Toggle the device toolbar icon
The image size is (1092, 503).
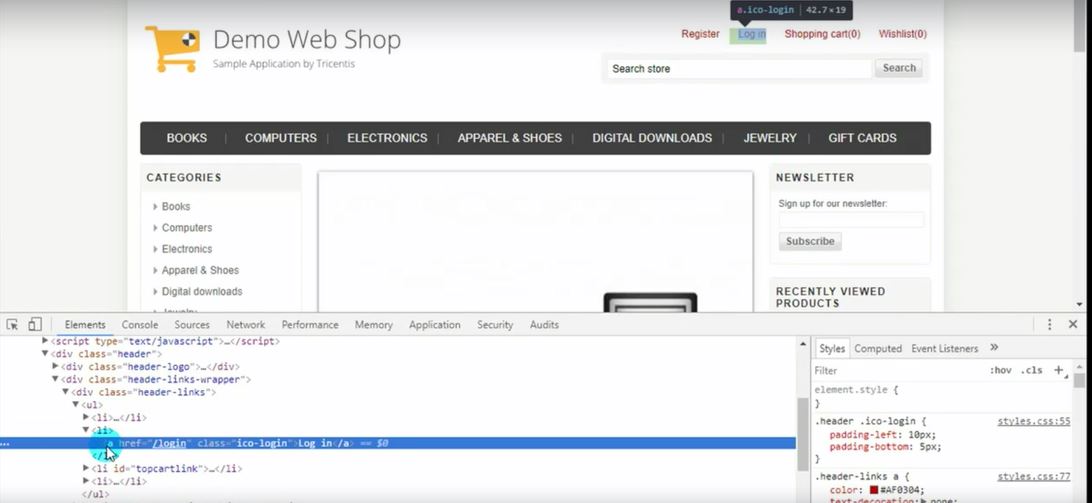pyautogui.click(x=35, y=325)
